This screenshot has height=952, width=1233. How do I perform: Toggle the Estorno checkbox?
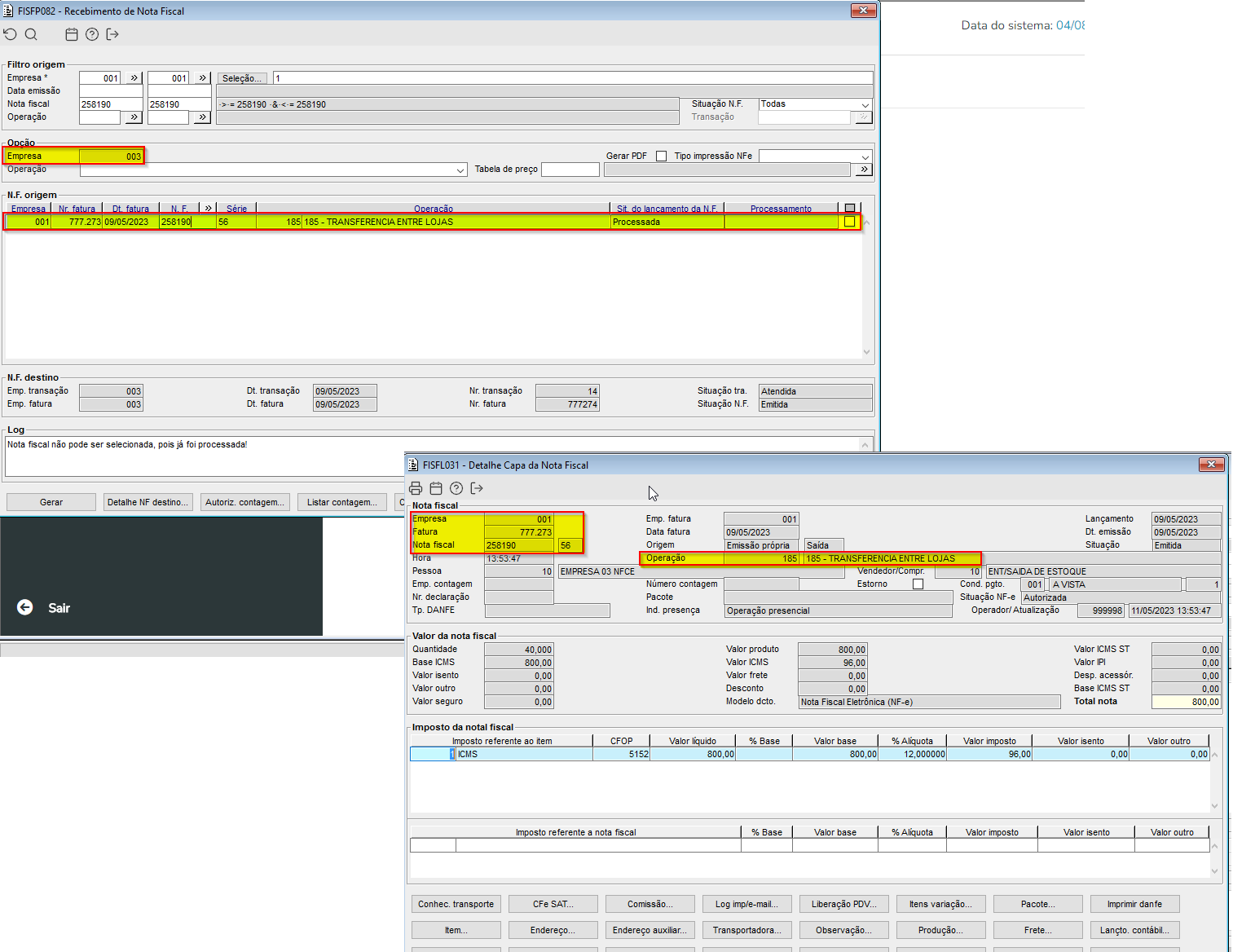tap(918, 584)
